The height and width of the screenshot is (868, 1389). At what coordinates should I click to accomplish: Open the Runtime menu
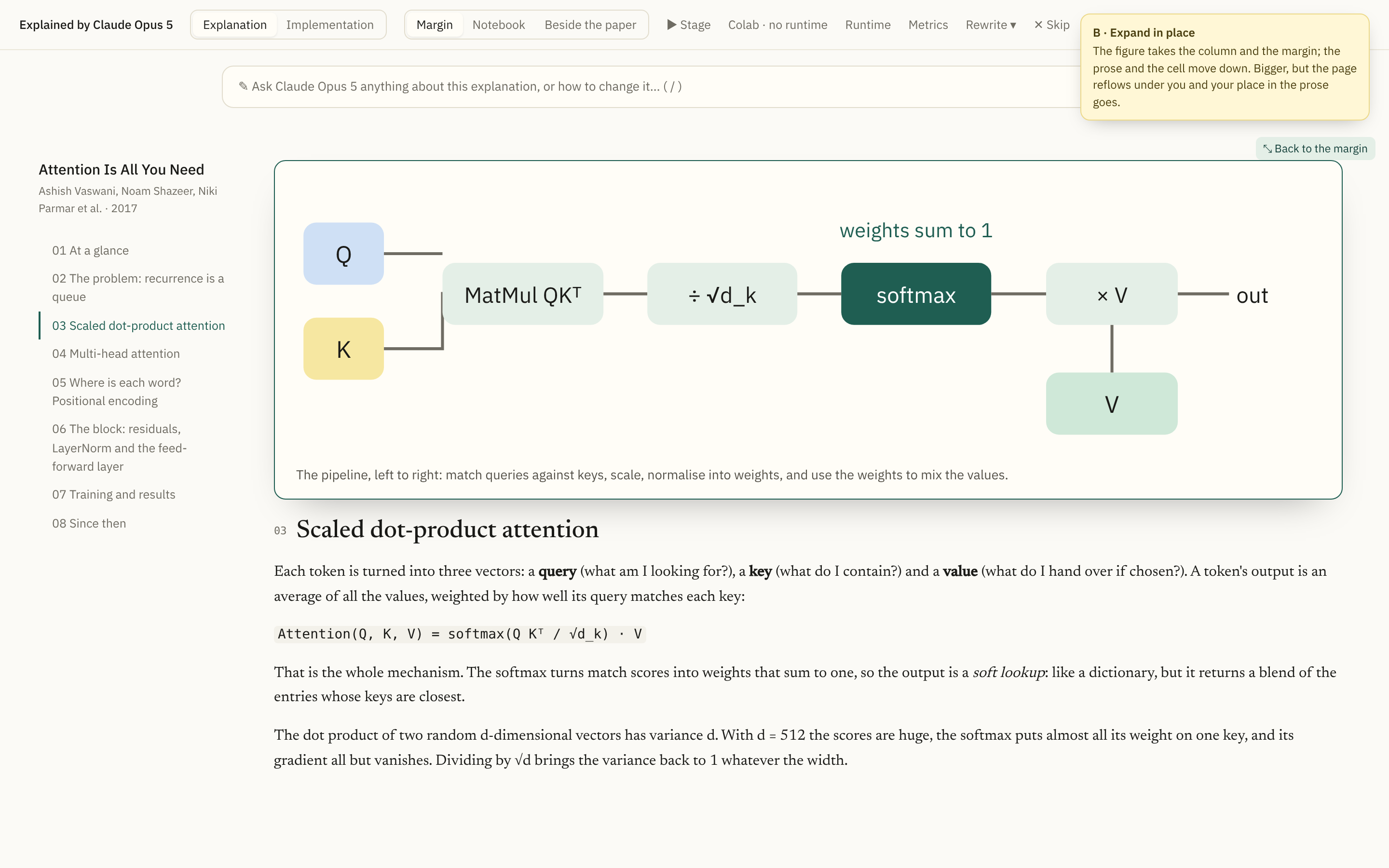coord(868,25)
